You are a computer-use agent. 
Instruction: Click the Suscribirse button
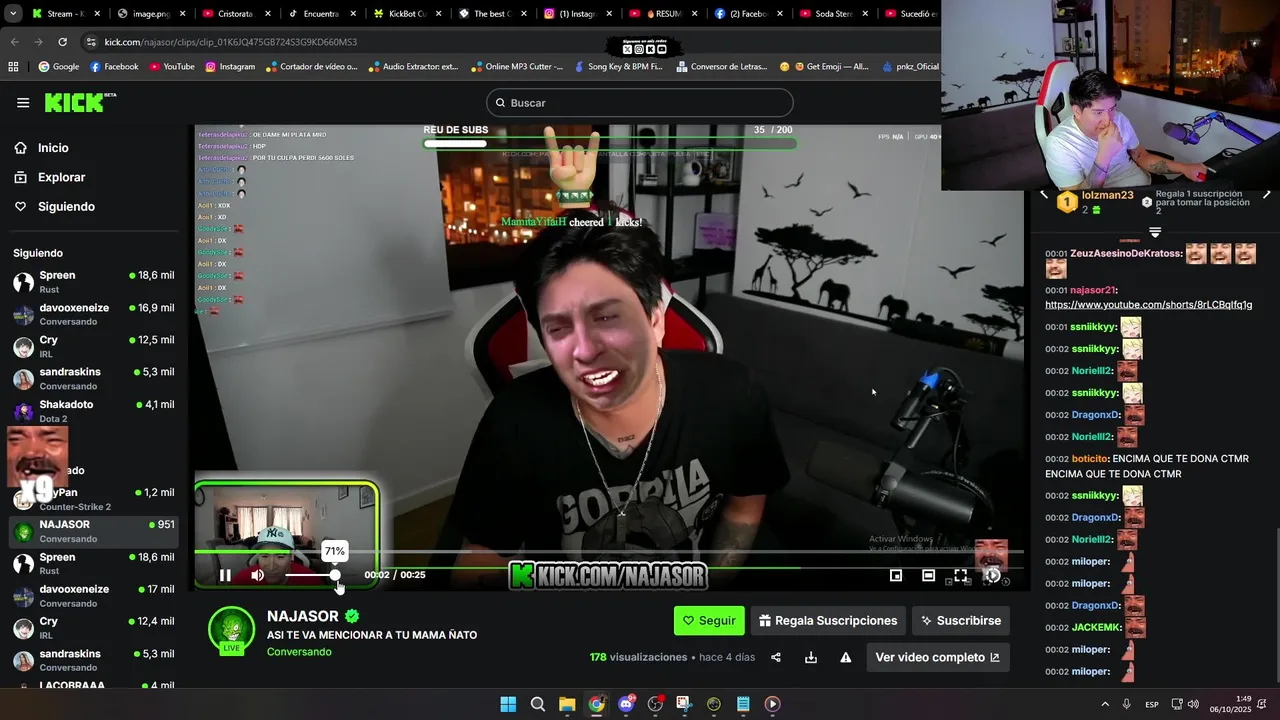[961, 621]
